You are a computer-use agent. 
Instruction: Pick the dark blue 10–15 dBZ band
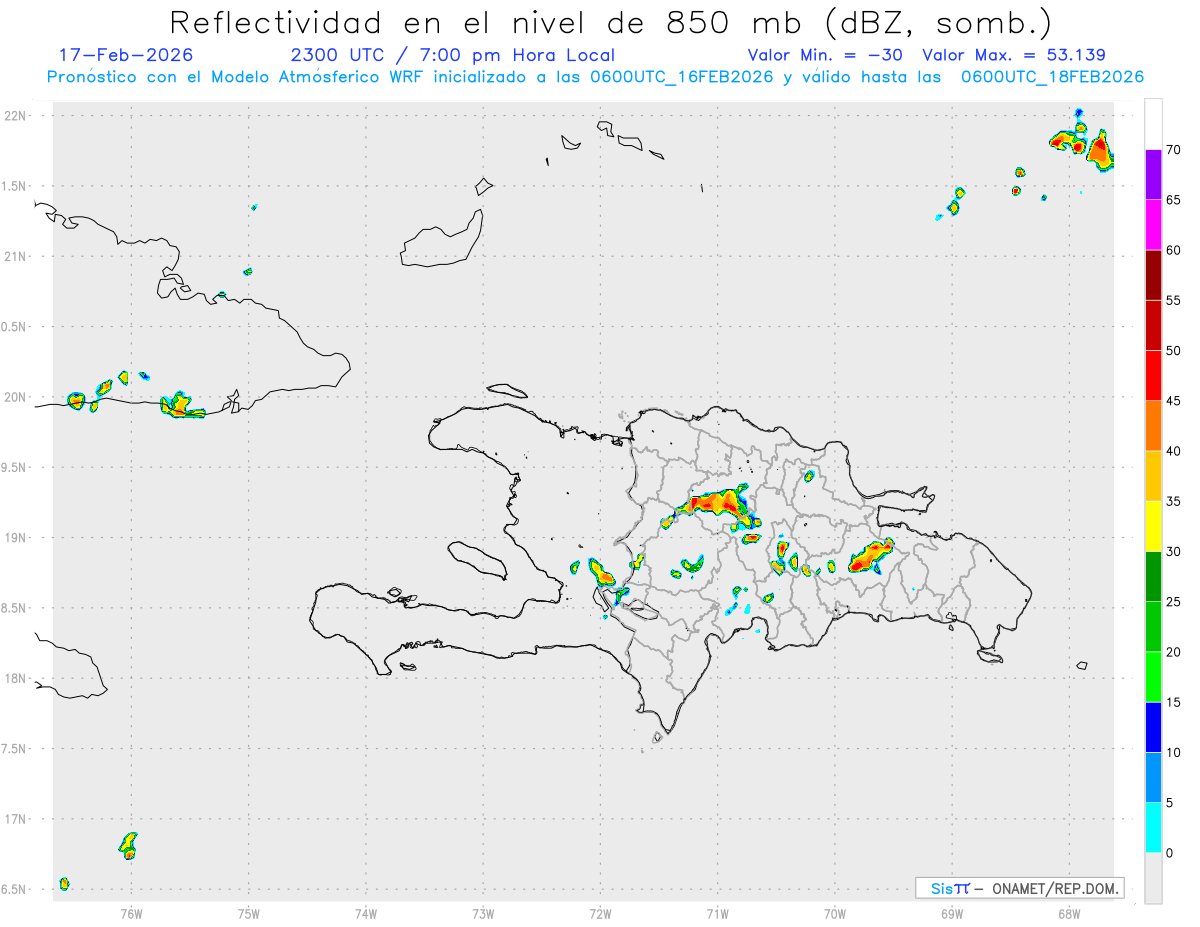(1153, 727)
